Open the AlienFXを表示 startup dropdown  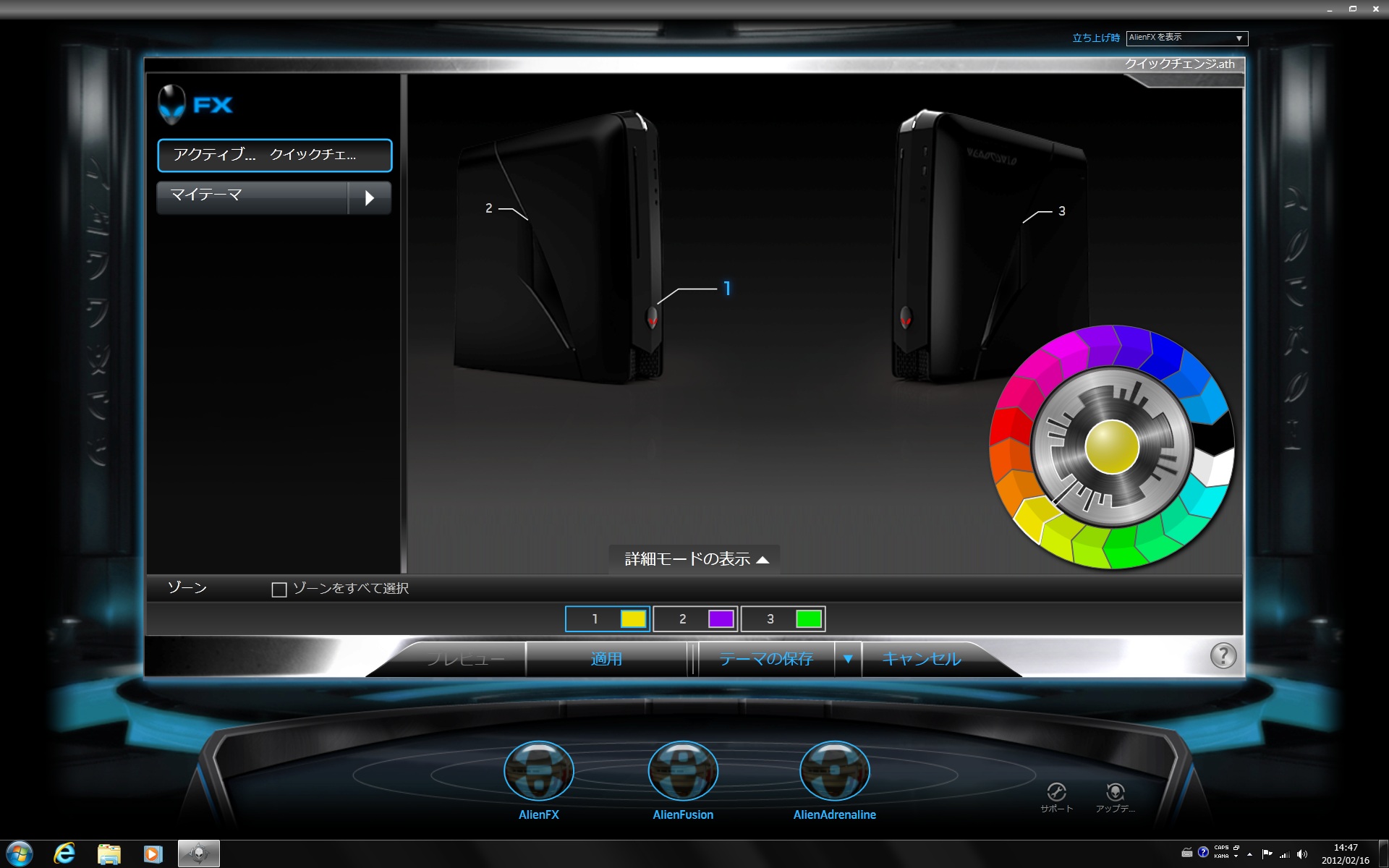[x=1187, y=38]
